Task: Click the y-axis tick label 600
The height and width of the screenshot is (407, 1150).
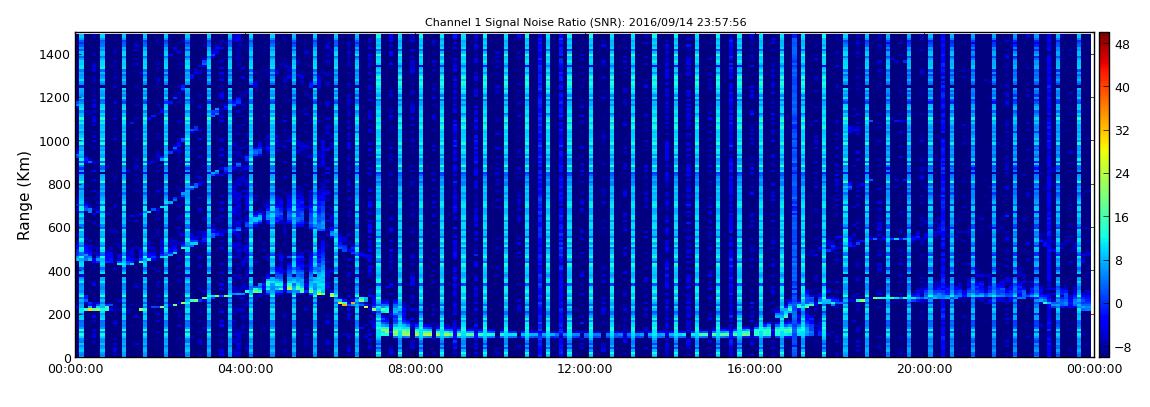Action: click(59, 227)
